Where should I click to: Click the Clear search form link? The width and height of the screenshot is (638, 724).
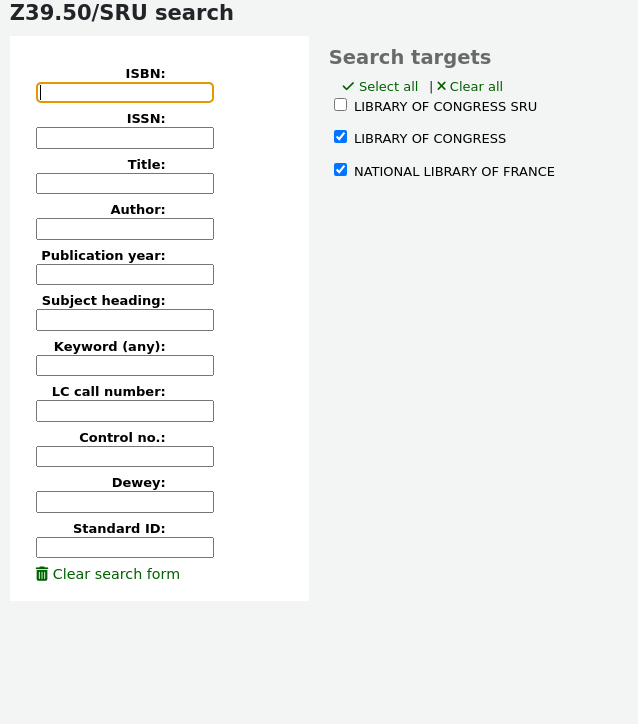(x=116, y=574)
